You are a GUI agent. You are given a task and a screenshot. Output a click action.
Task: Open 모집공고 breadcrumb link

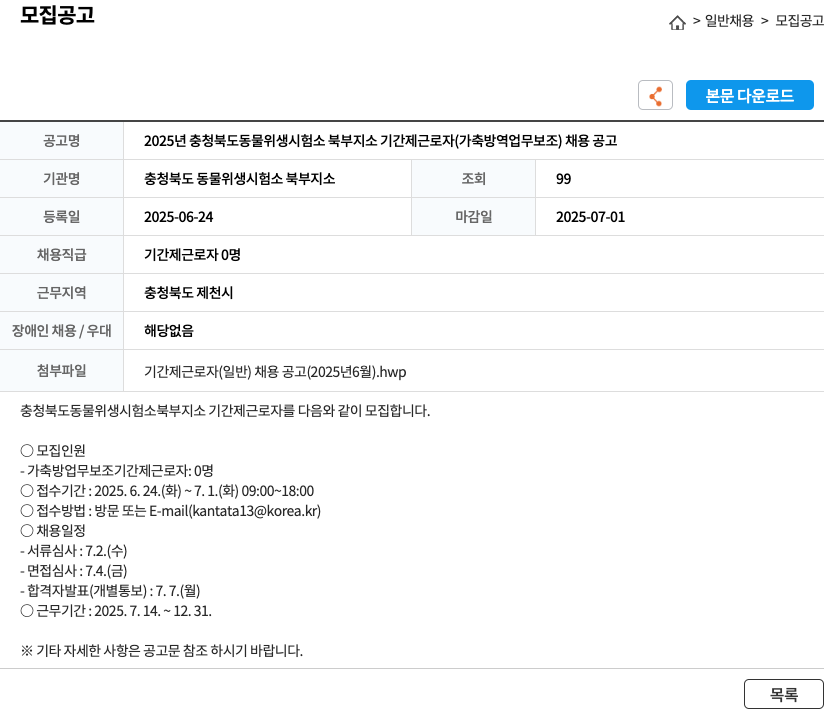[799, 20]
